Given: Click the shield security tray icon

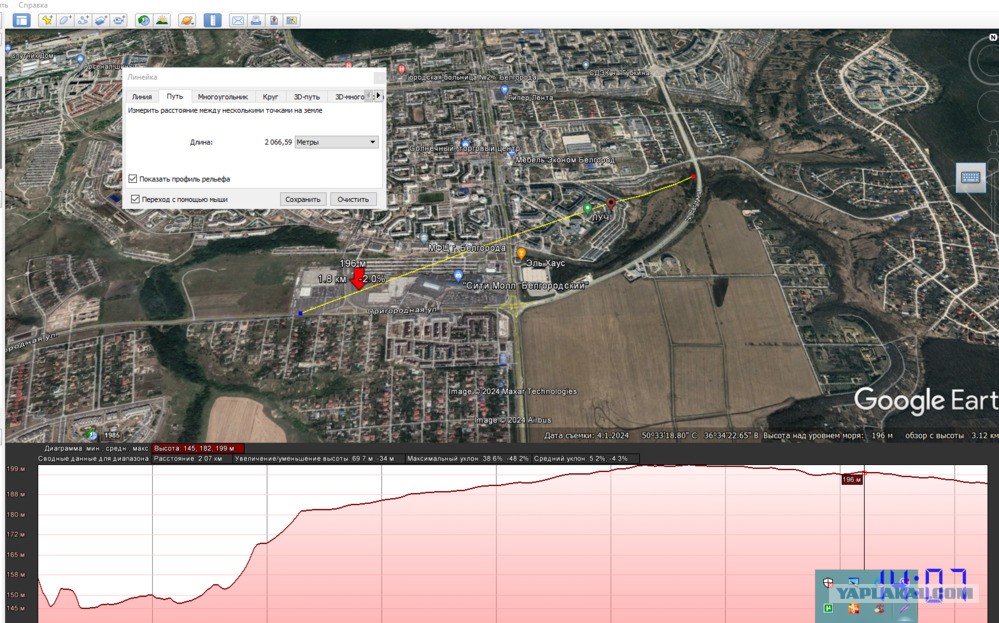Looking at the screenshot, I should click(828, 582).
